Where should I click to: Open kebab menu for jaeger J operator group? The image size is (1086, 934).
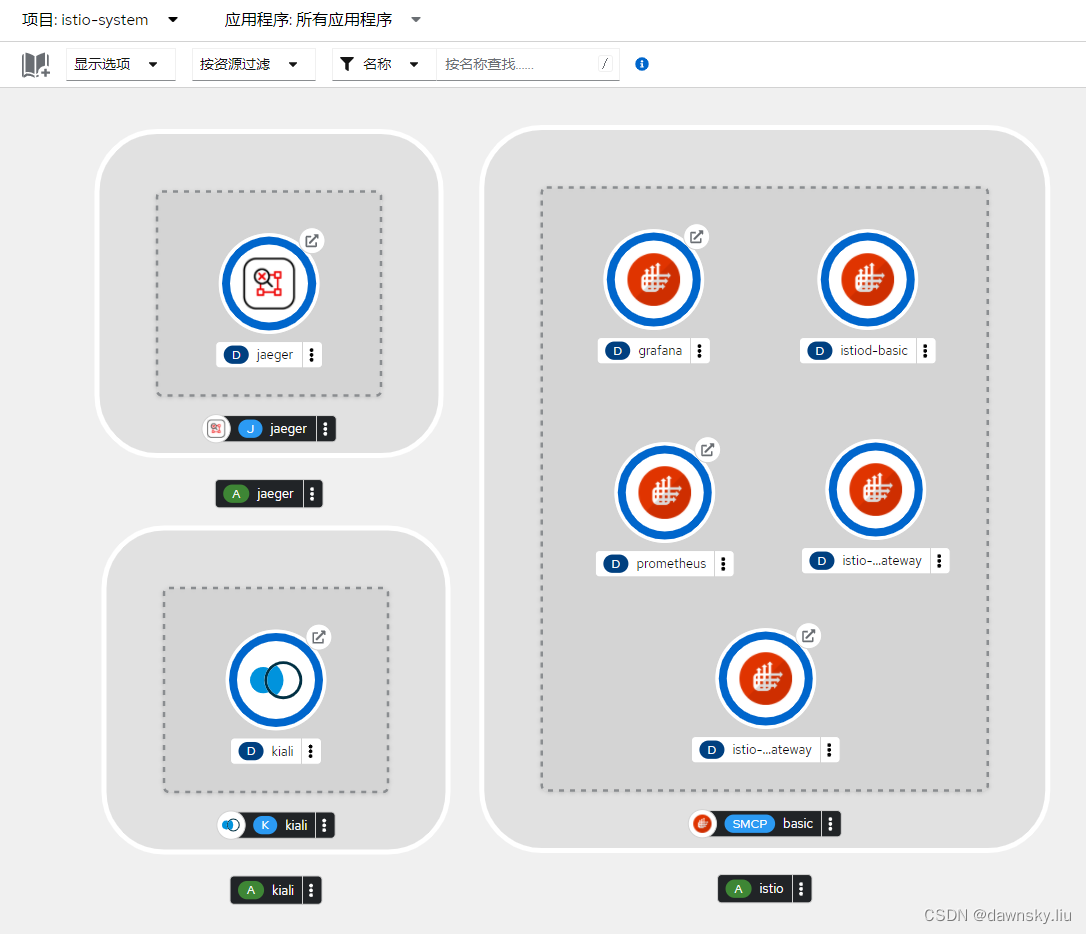coord(326,429)
